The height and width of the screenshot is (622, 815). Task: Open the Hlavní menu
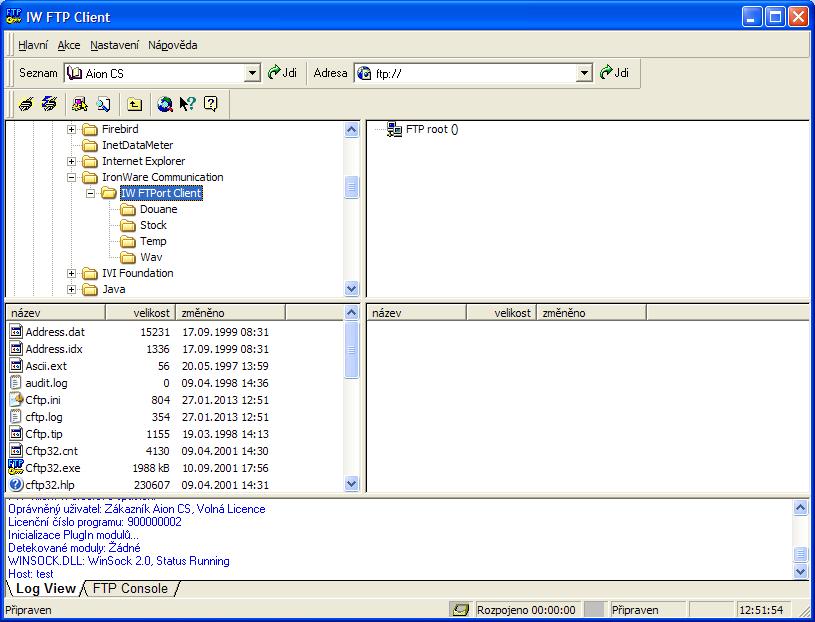click(33, 45)
